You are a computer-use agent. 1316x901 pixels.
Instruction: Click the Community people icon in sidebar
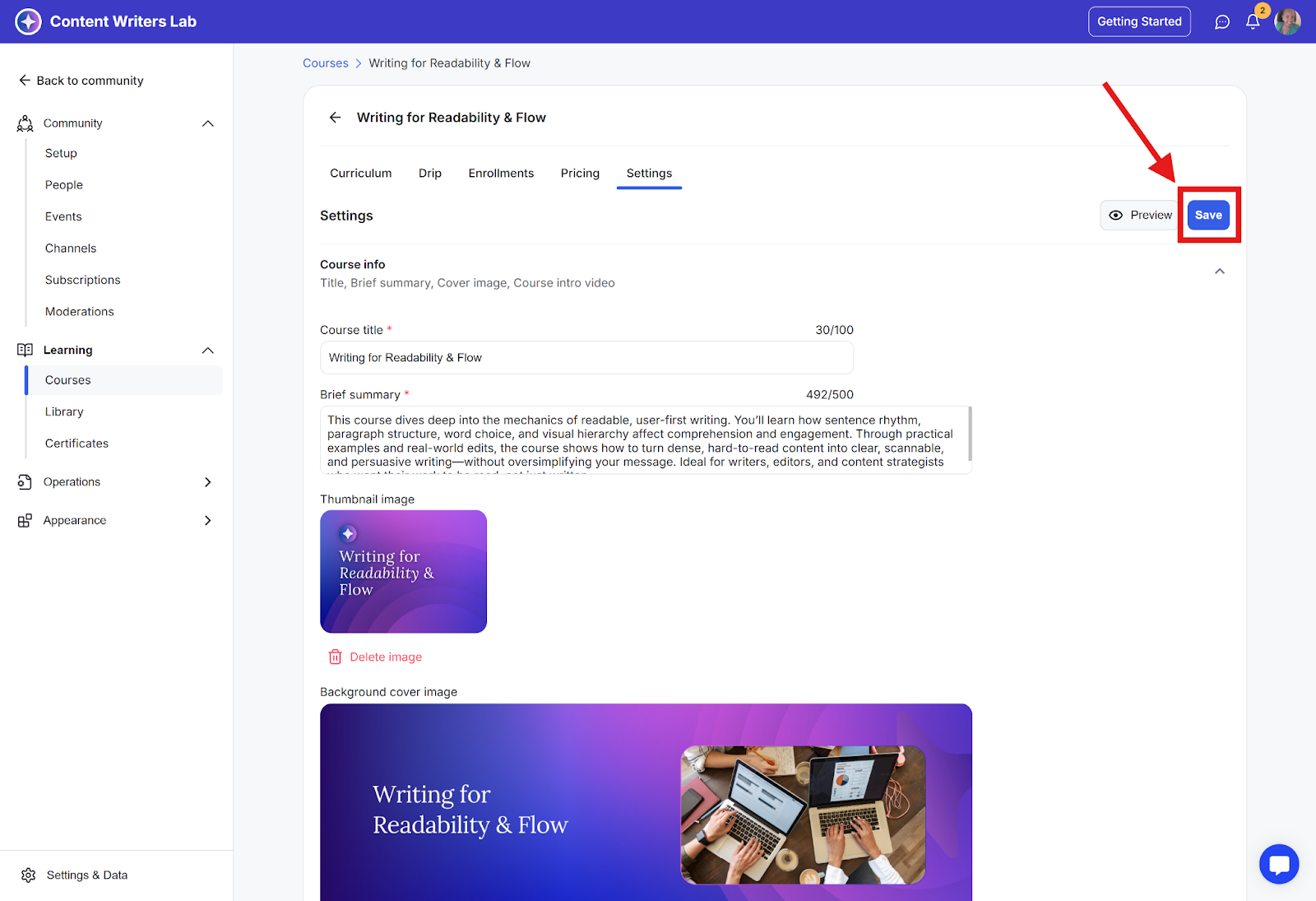(25, 123)
